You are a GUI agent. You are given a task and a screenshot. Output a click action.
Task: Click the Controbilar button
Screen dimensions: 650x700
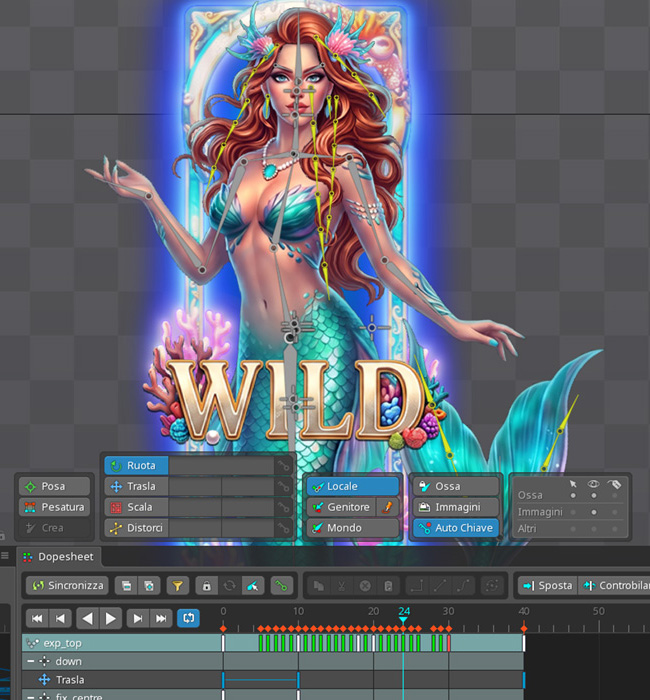[x=615, y=585]
